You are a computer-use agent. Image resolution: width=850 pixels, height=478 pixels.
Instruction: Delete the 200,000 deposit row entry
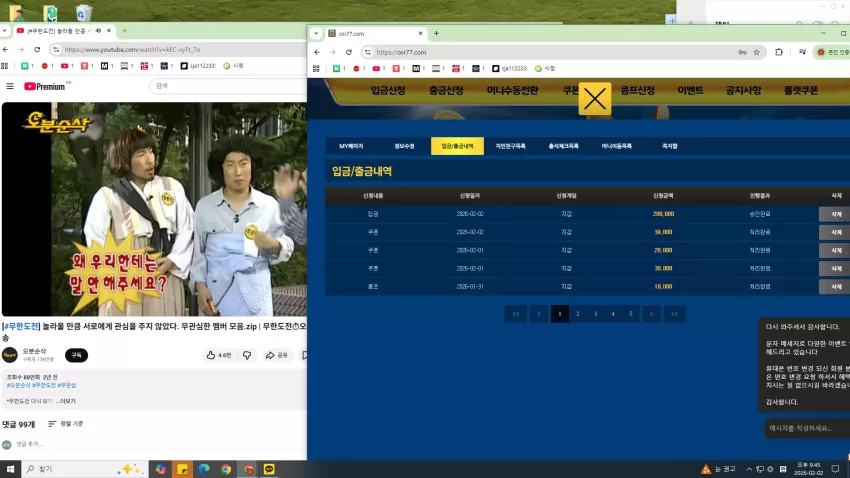click(835, 214)
